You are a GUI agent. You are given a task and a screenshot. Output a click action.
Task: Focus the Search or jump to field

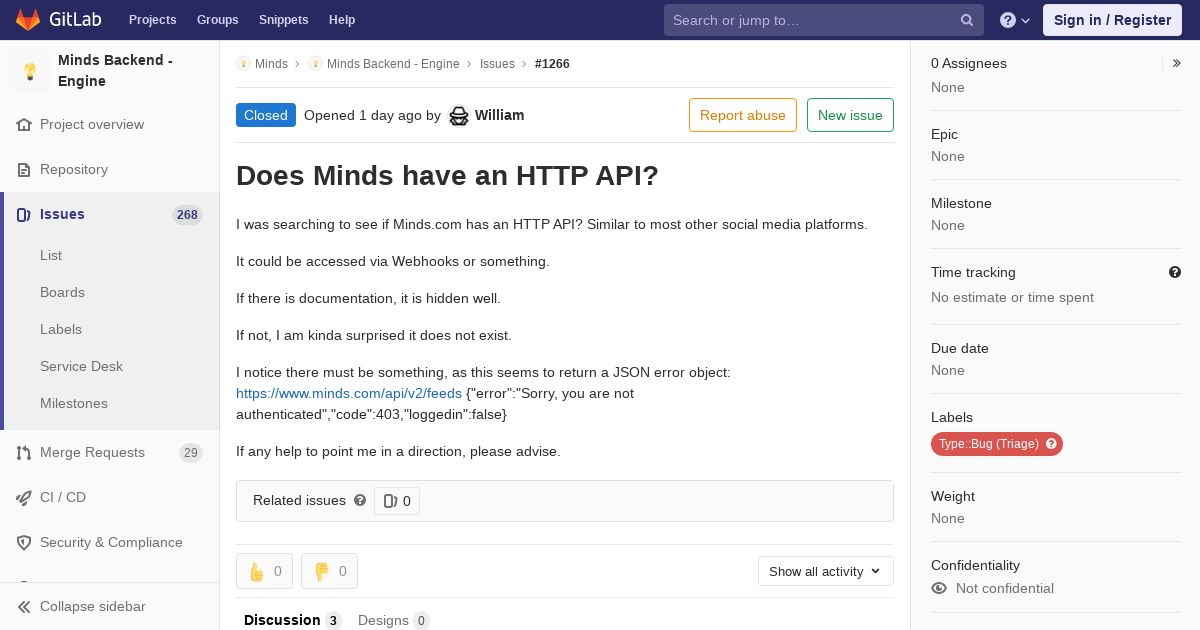(x=812, y=20)
